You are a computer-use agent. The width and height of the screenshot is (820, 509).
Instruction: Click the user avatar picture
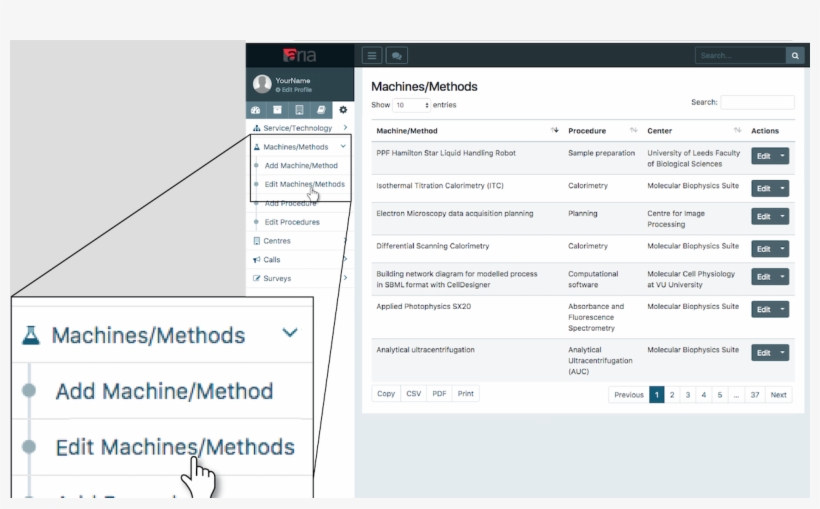point(262,84)
